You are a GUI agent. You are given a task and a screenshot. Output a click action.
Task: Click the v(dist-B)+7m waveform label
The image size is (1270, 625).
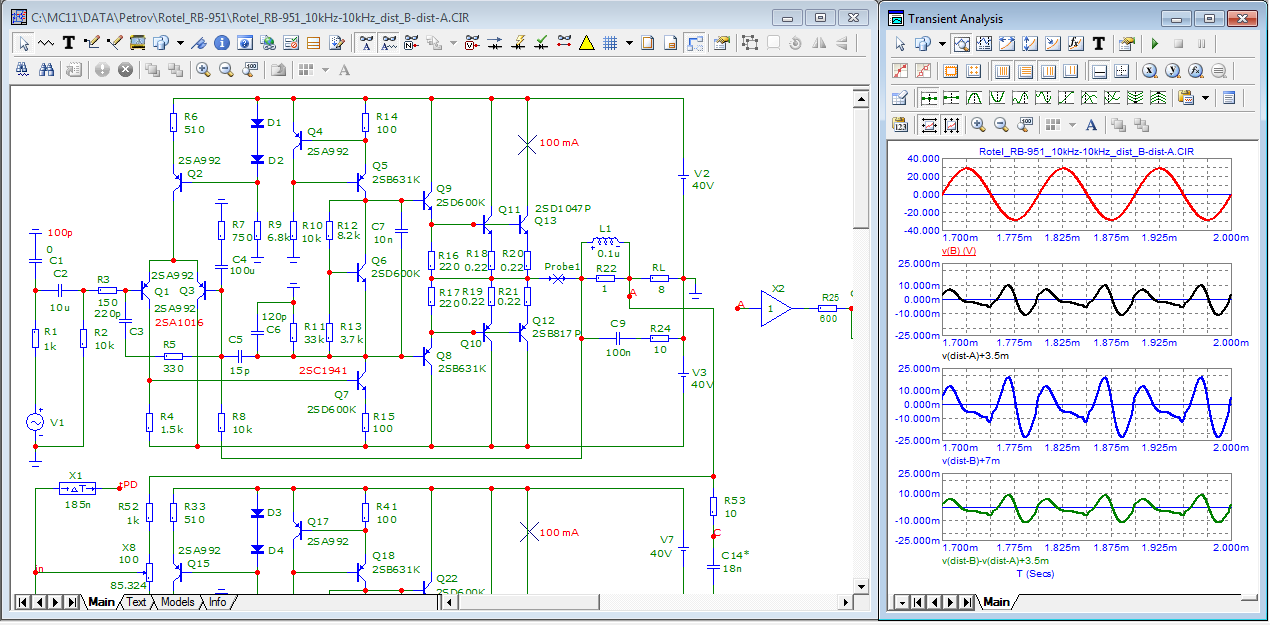pyautogui.click(x=973, y=462)
